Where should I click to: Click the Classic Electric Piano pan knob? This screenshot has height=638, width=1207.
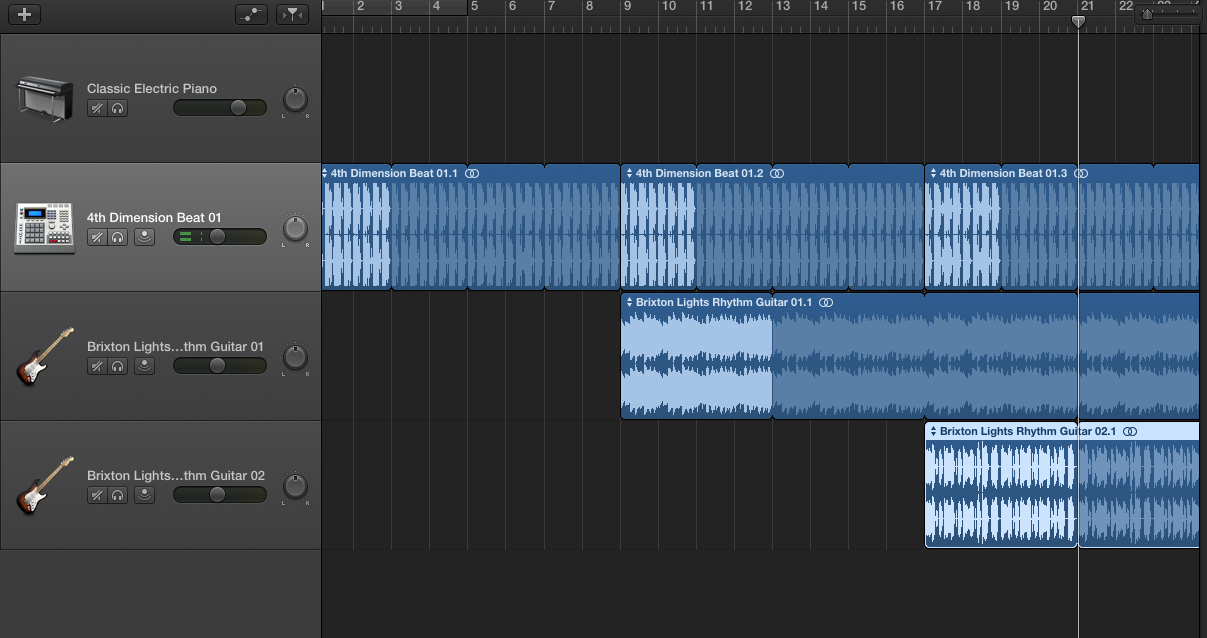(x=295, y=100)
